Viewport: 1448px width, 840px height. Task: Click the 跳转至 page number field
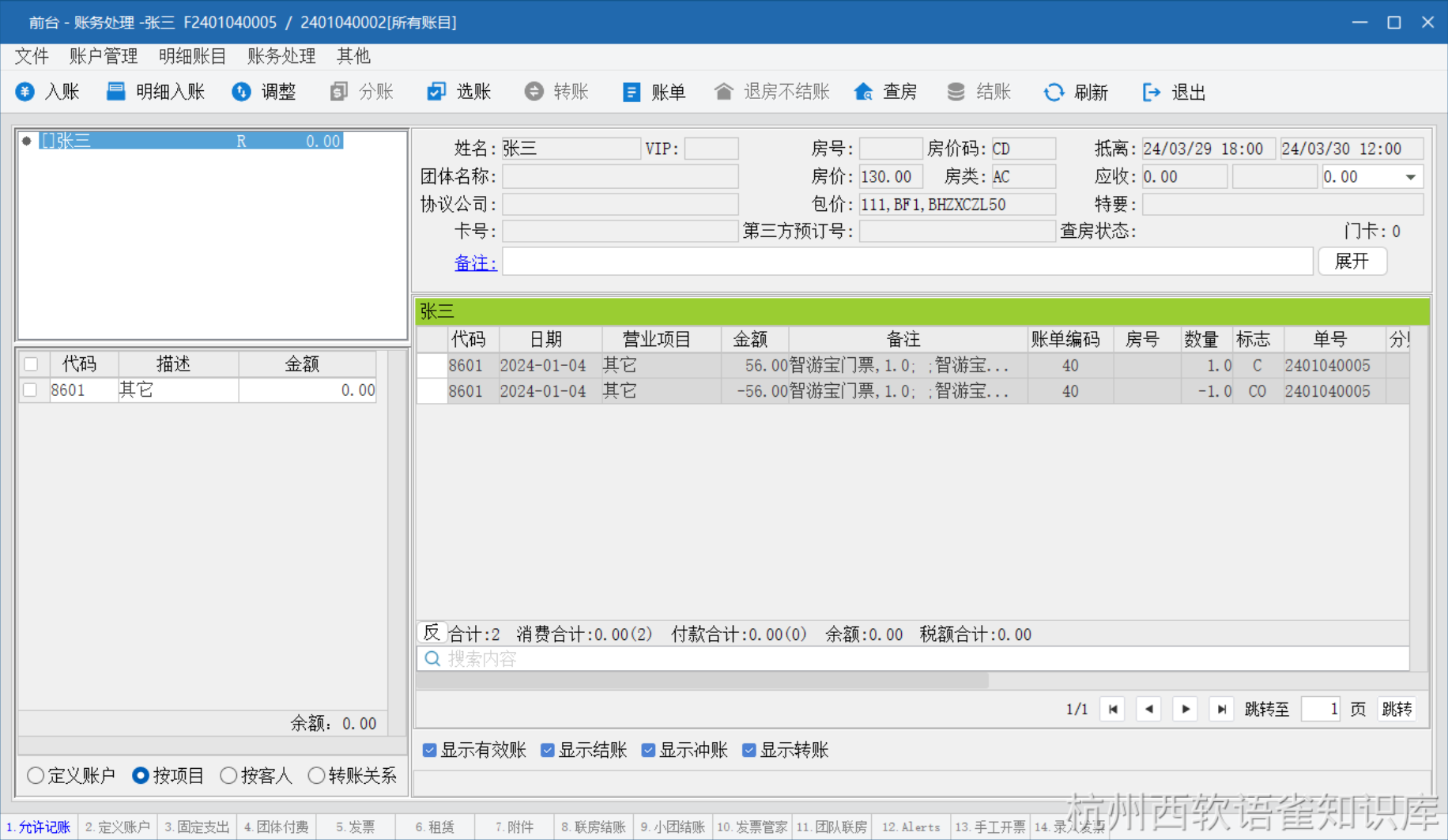pos(1321,709)
